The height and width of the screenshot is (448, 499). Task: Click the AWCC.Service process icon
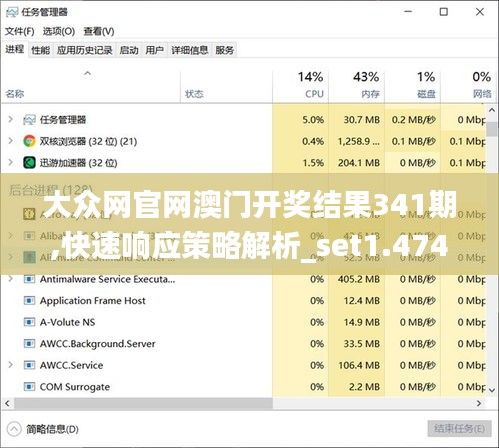coord(29,365)
